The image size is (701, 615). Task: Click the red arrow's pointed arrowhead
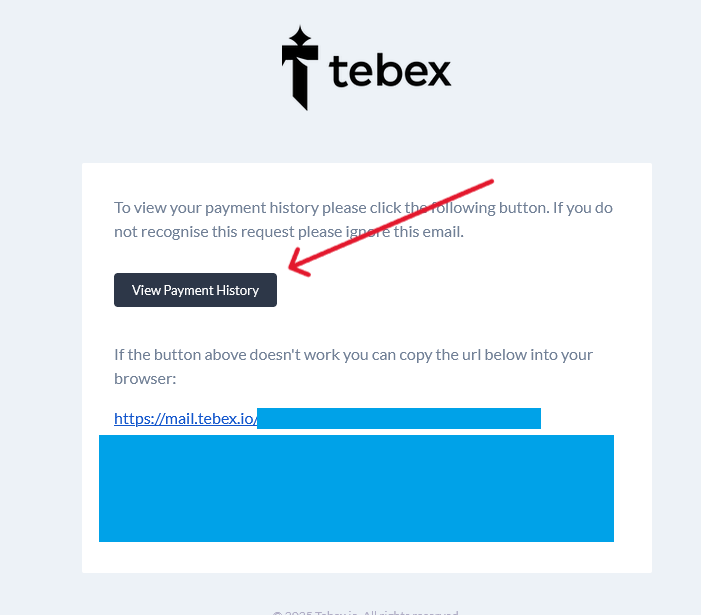coord(293,266)
